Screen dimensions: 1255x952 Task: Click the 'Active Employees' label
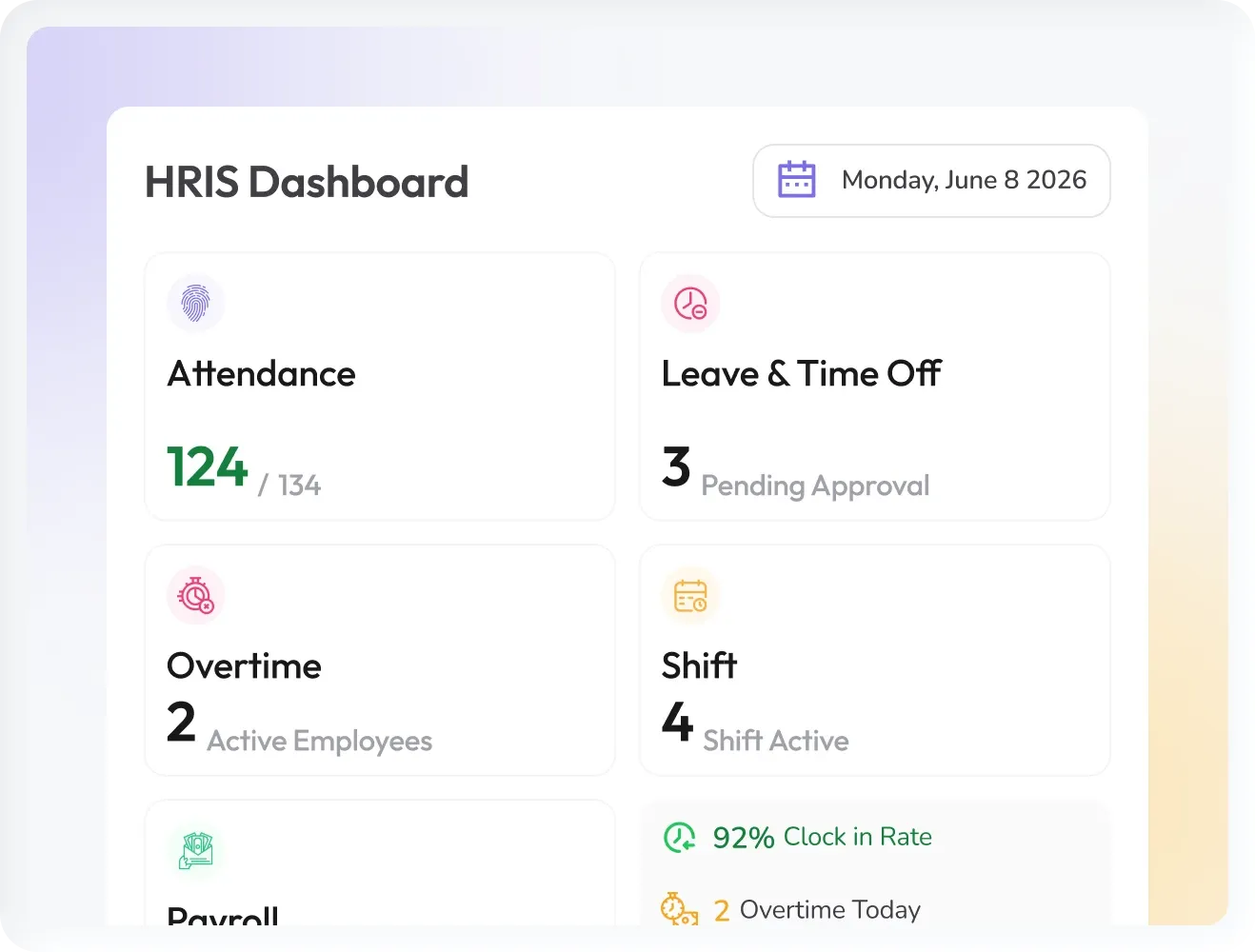click(320, 742)
